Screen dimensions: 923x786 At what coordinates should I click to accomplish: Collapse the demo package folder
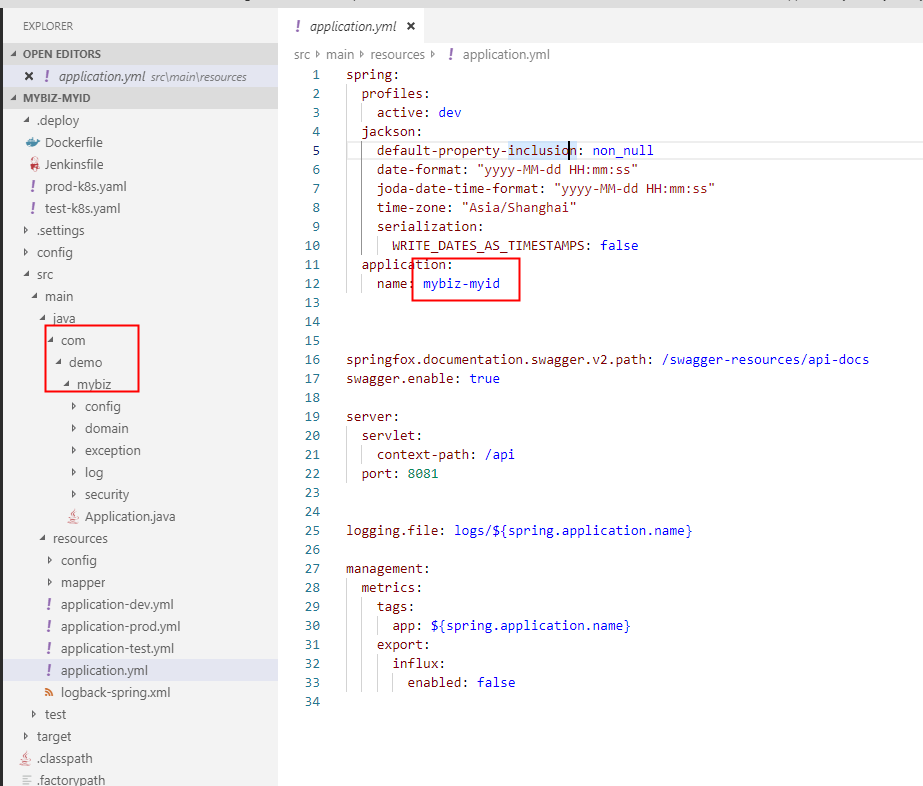(x=58, y=362)
